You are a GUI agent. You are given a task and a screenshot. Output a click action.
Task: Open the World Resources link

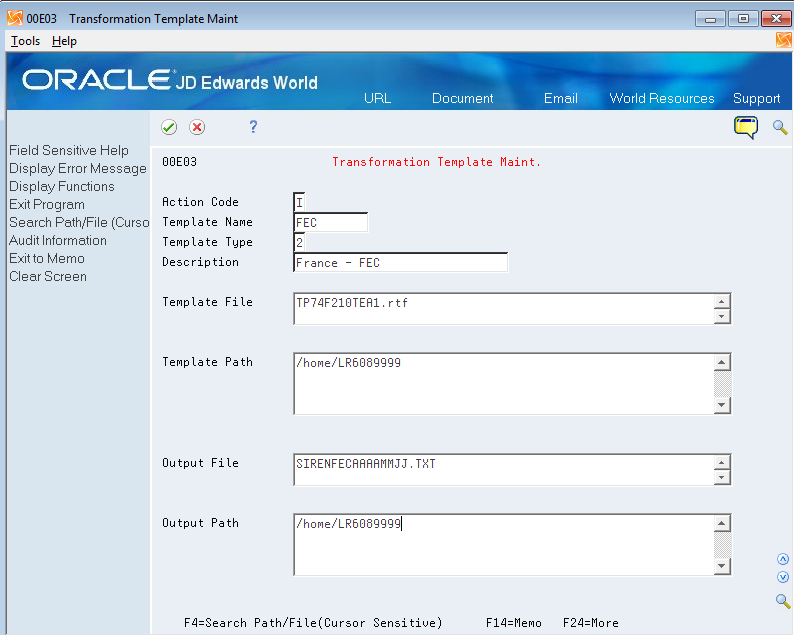point(662,98)
